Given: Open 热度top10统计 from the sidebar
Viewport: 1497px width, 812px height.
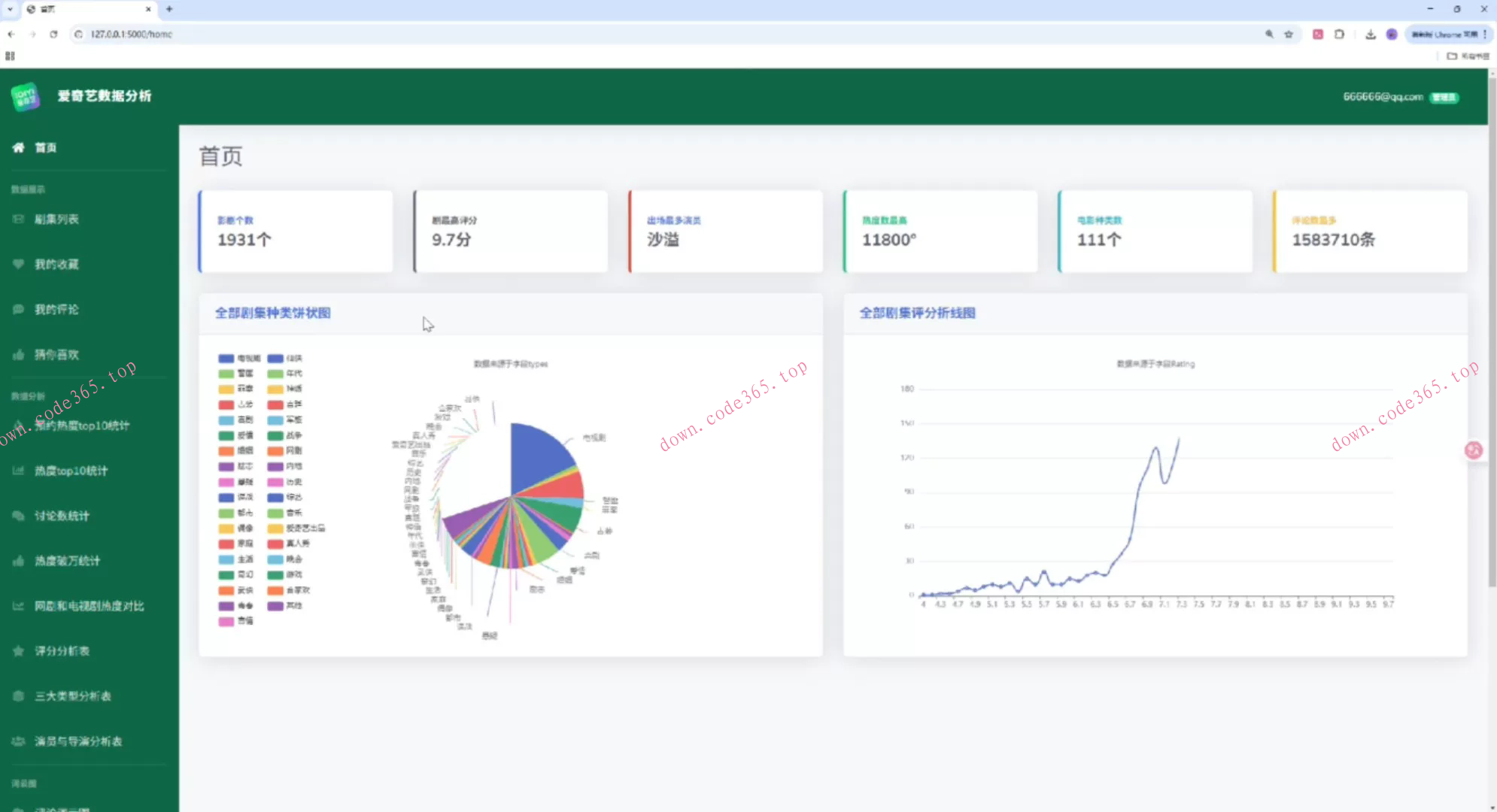Looking at the screenshot, I should 71,471.
